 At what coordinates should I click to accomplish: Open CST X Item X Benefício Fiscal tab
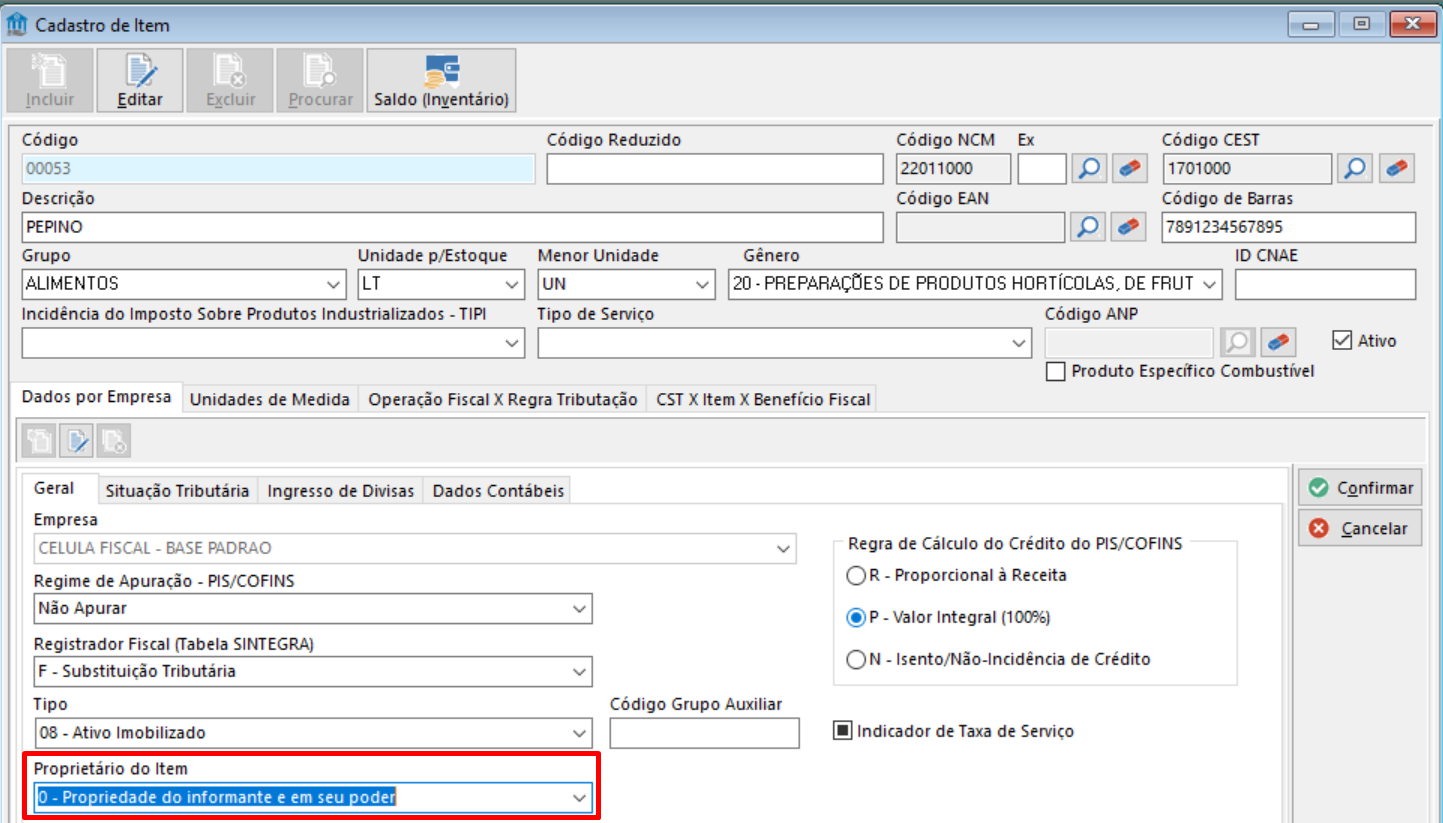point(763,399)
